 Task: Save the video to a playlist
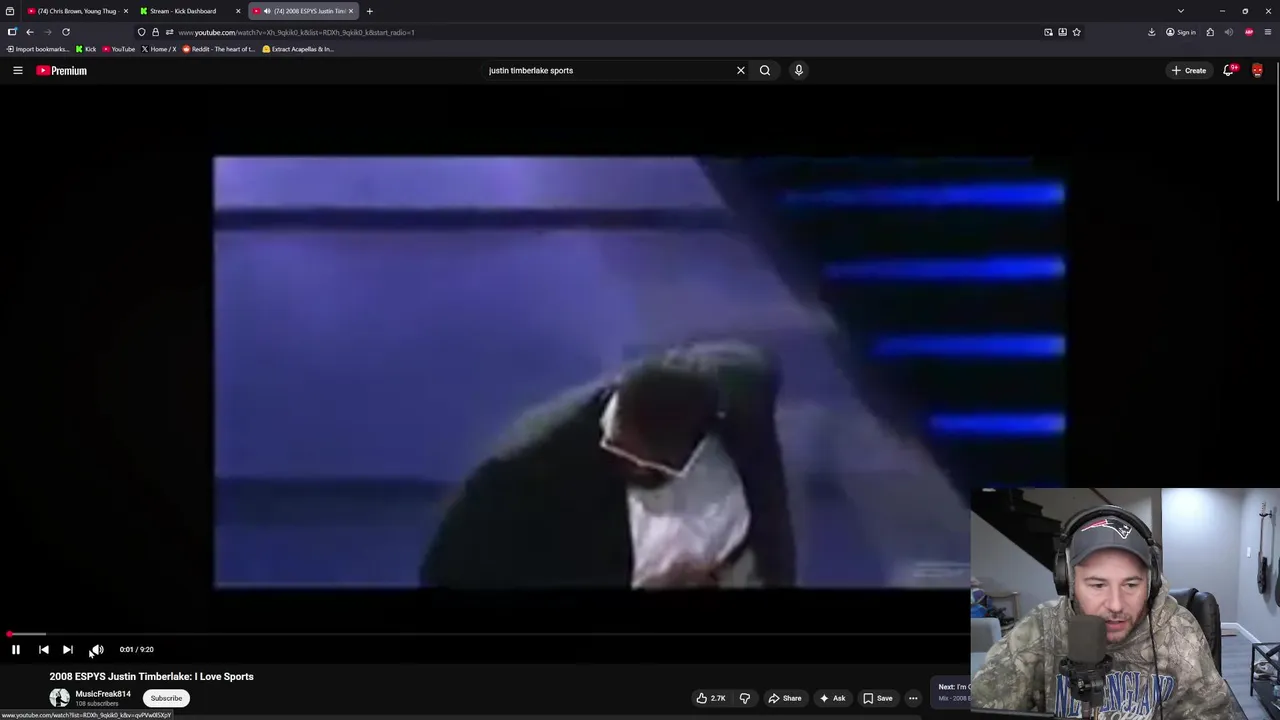pos(878,698)
